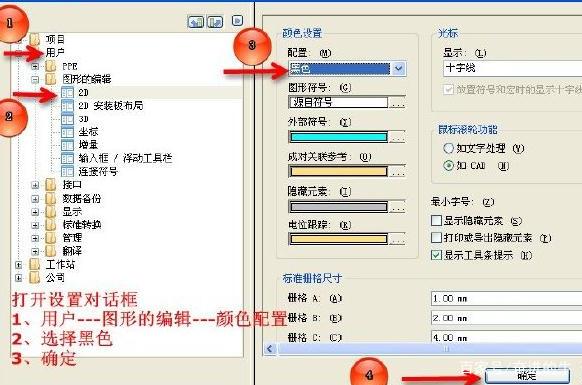Expand the 数据备份 tree node
This screenshot has width=582, height=385.
[35, 199]
